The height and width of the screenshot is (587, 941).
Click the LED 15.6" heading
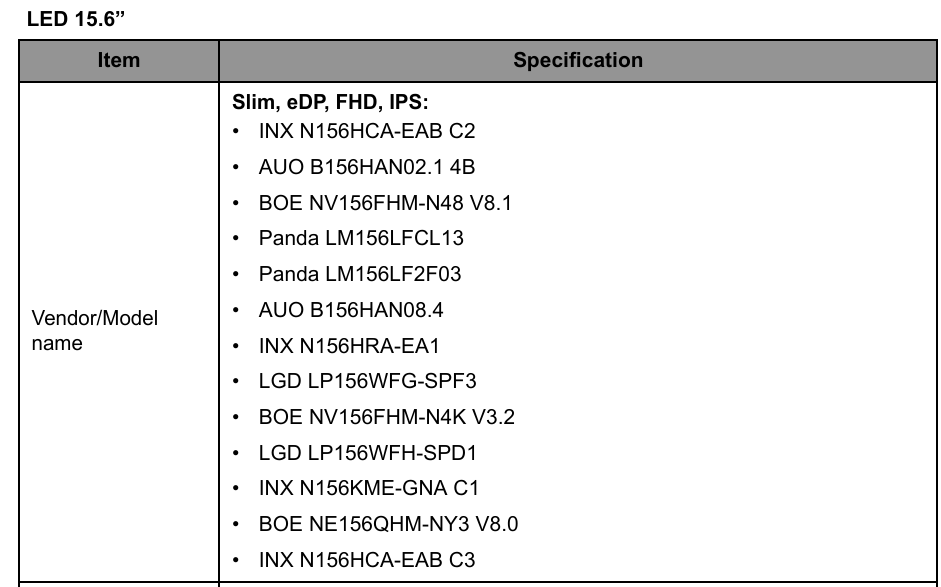(76, 19)
